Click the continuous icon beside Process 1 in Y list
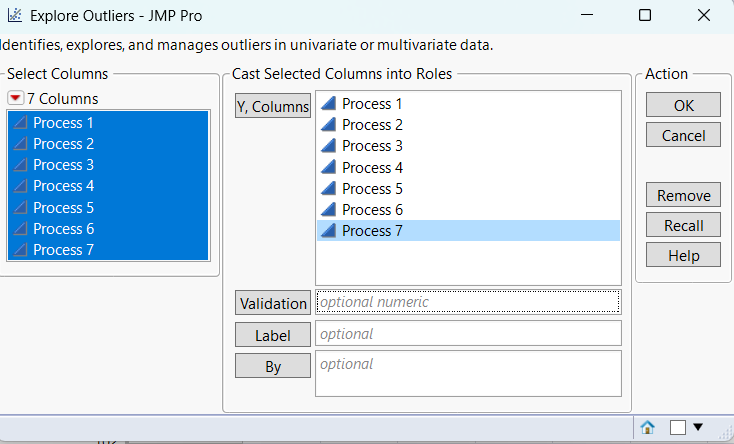 [x=328, y=104]
